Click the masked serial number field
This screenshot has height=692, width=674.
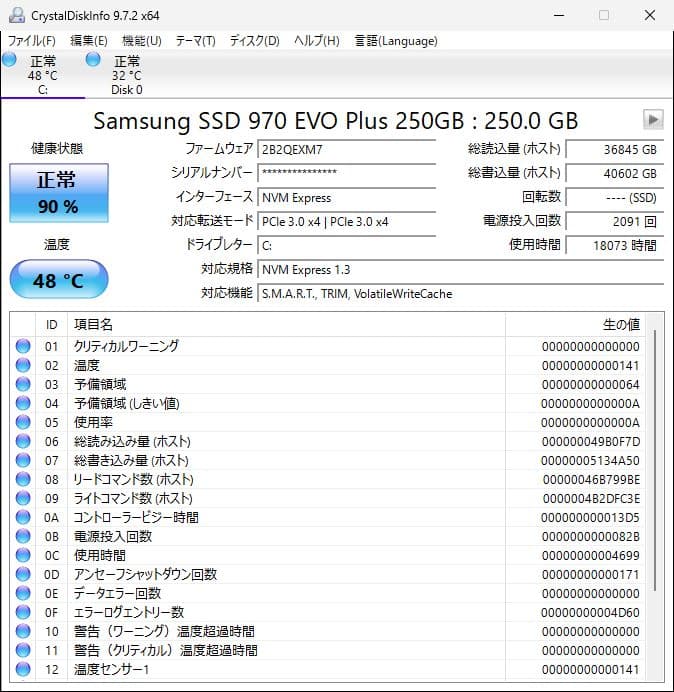346,173
